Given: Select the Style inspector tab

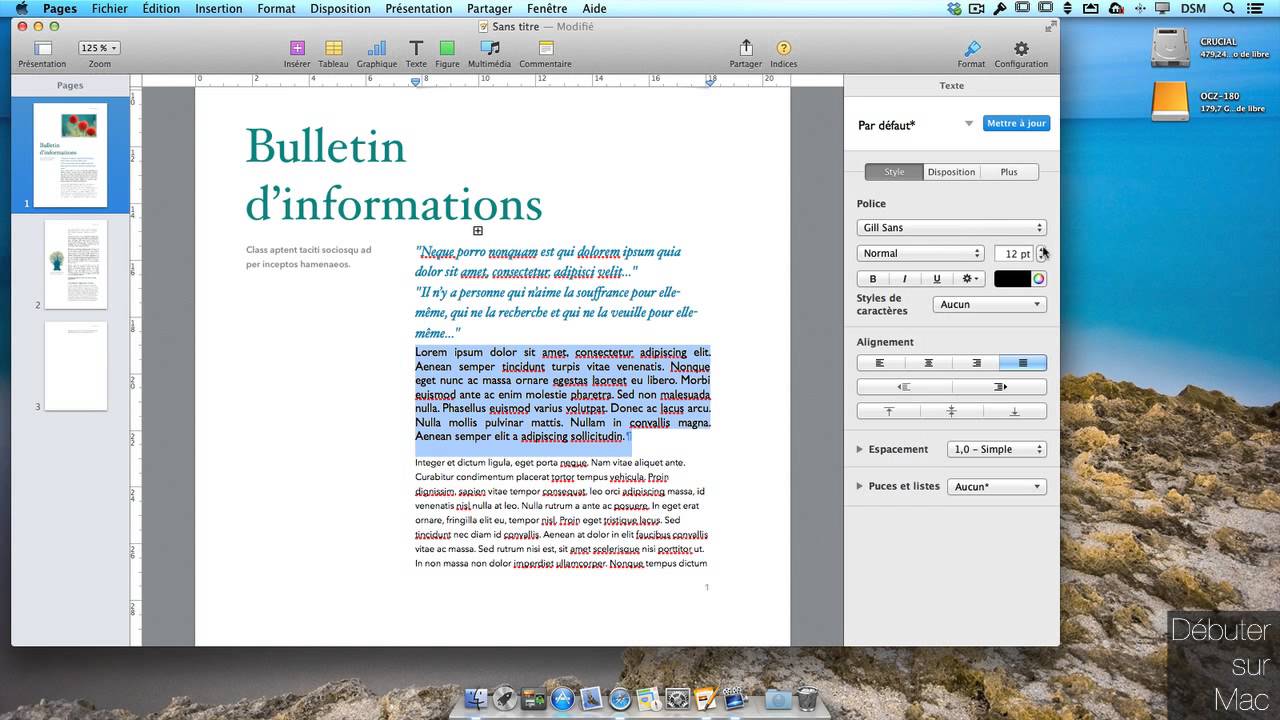Looking at the screenshot, I should [894, 172].
